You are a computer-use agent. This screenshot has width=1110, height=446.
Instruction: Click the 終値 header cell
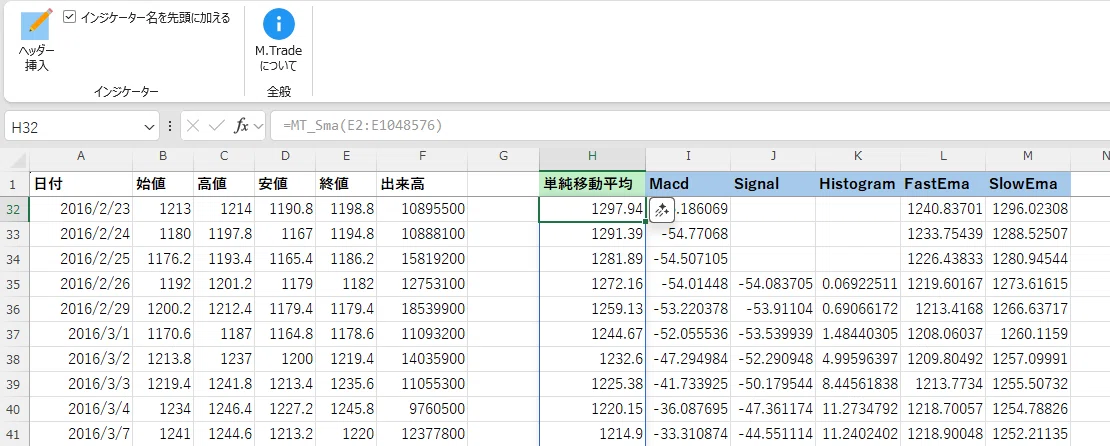click(346, 184)
